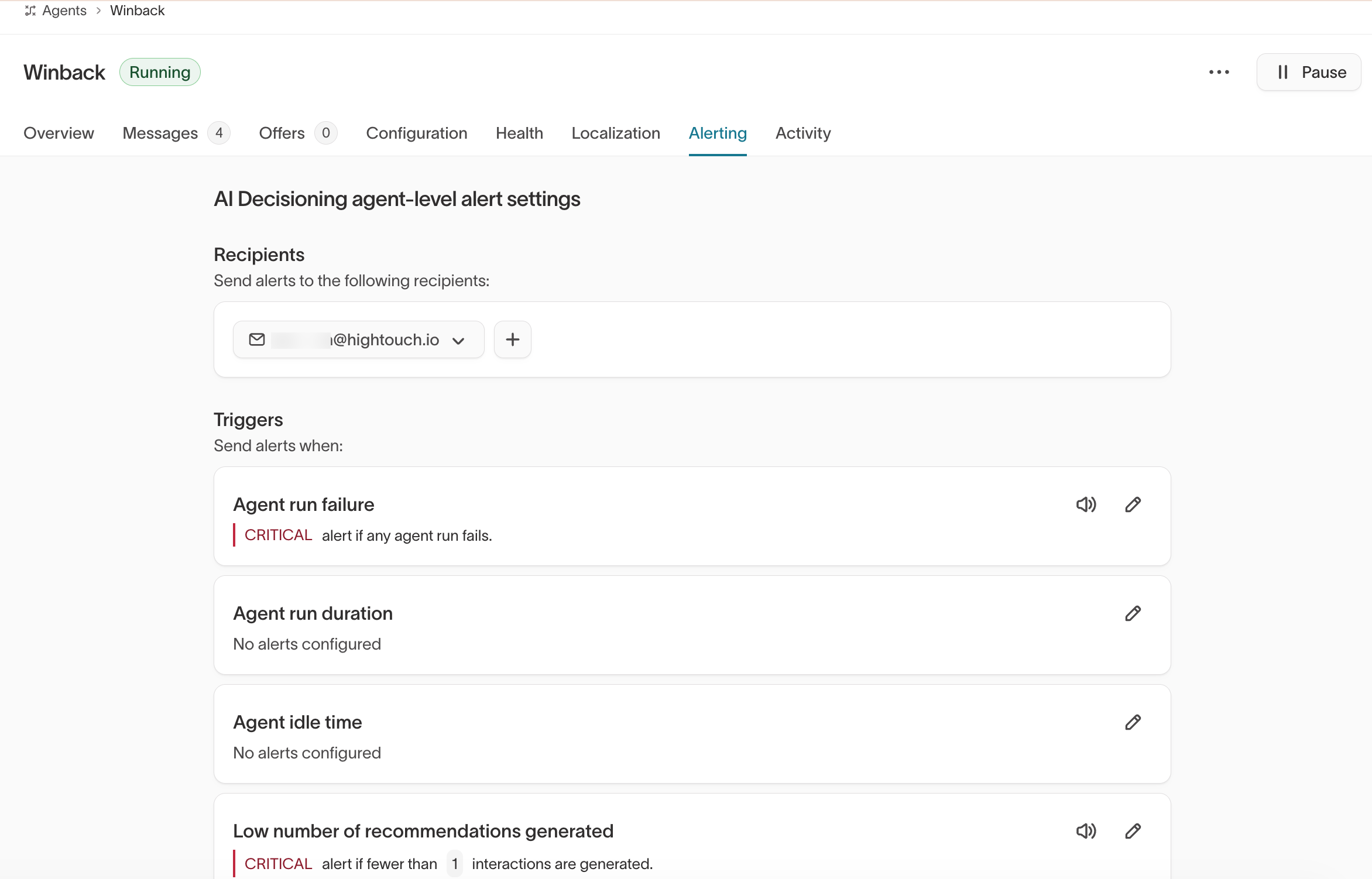Viewport: 1372px width, 879px height.
Task: Click Low number of recommendations generated heading
Action: [x=423, y=831]
